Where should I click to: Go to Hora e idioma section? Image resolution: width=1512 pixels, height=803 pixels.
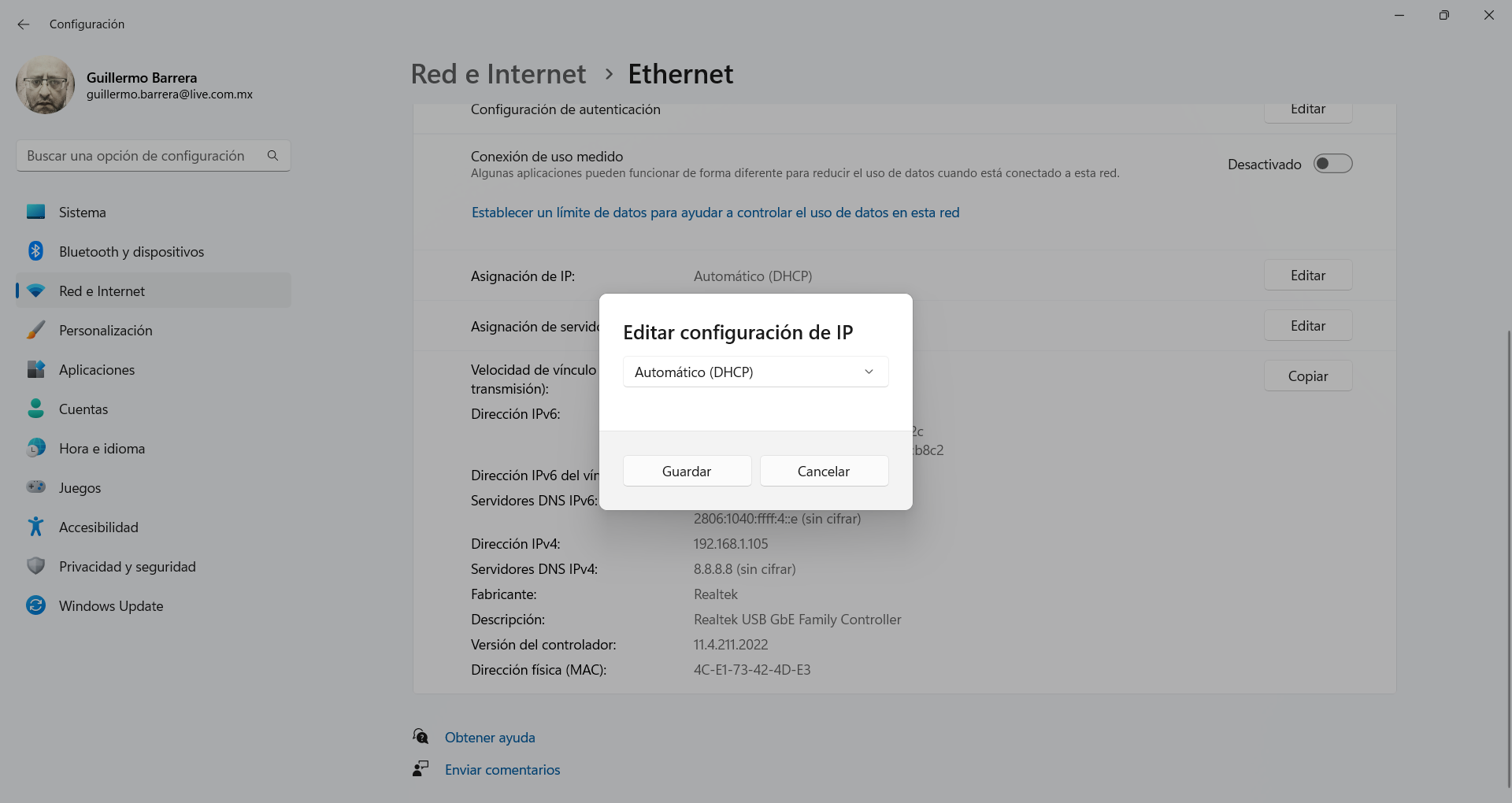click(x=102, y=449)
